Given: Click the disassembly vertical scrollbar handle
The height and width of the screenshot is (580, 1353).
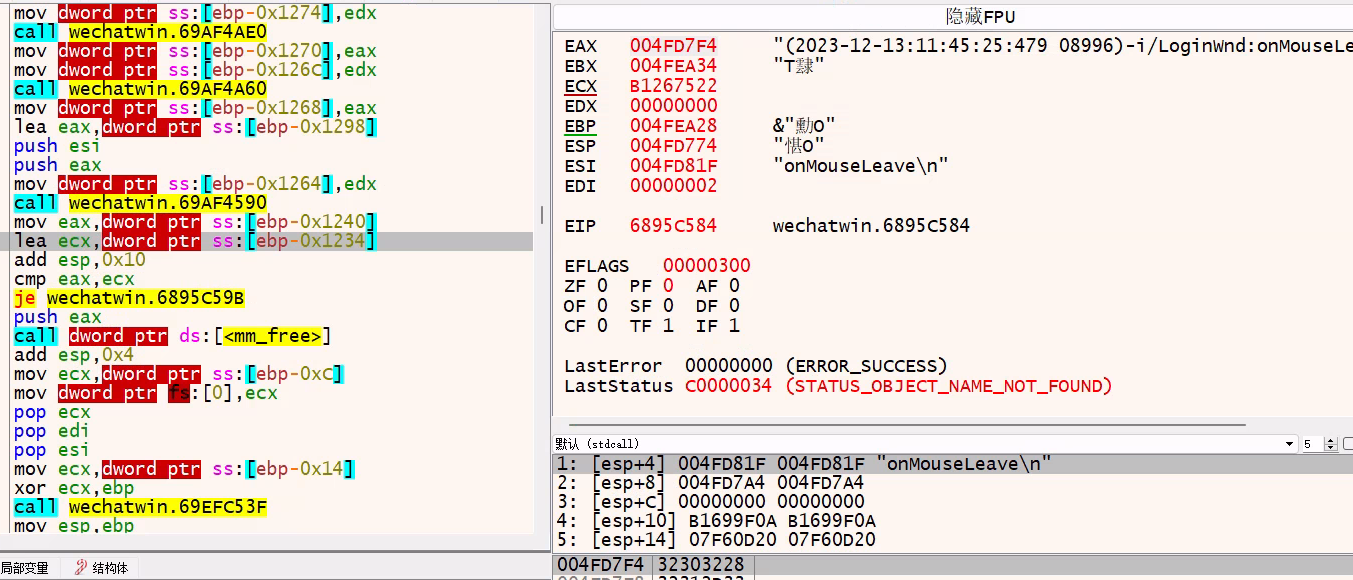Looking at the screenshot, I should (543, 215).
